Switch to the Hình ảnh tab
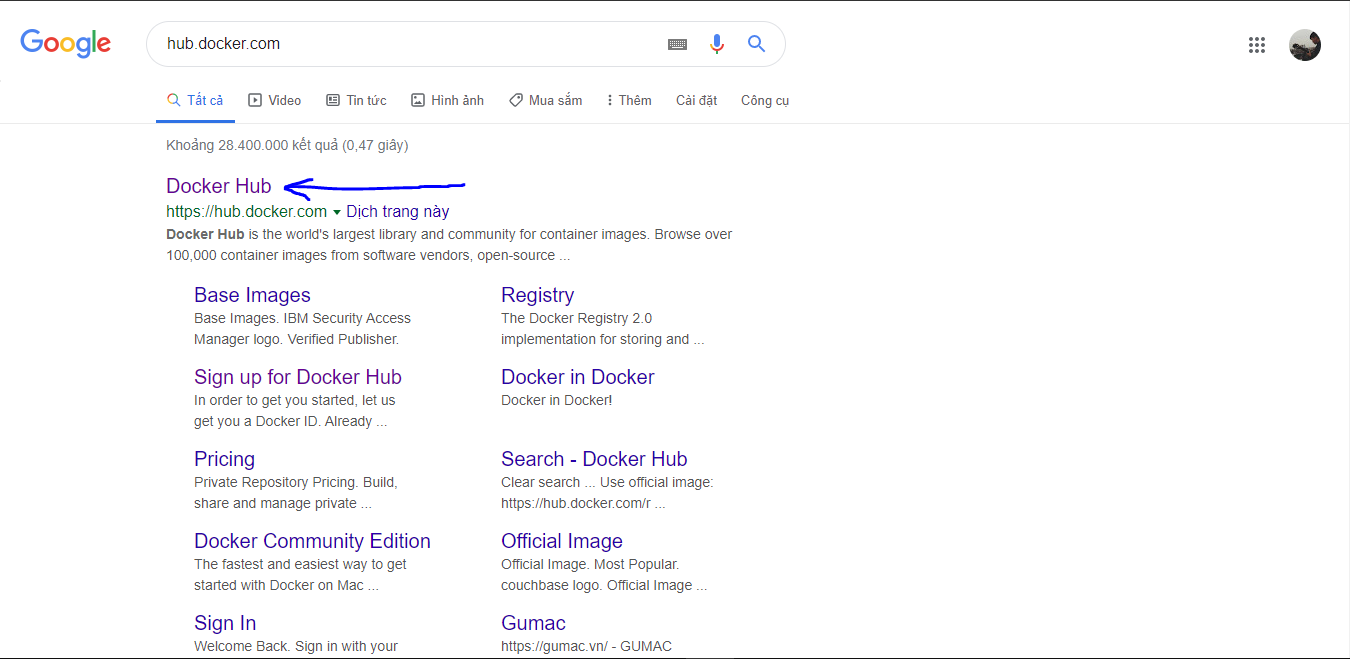The height and width of the screenshot is (659, 1350). 447,100
